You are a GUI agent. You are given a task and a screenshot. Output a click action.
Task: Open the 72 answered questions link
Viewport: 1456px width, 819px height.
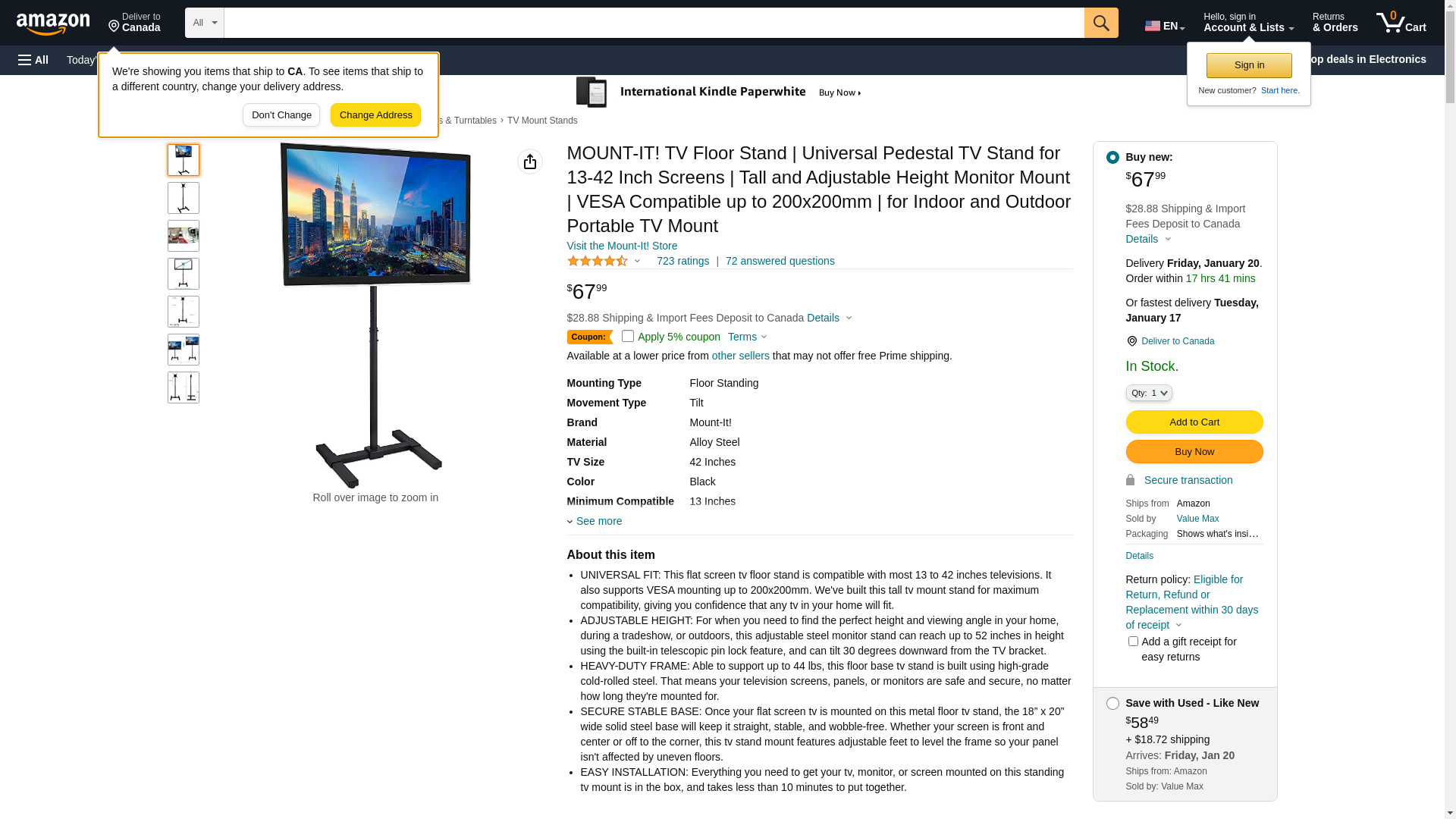point(780,261)
